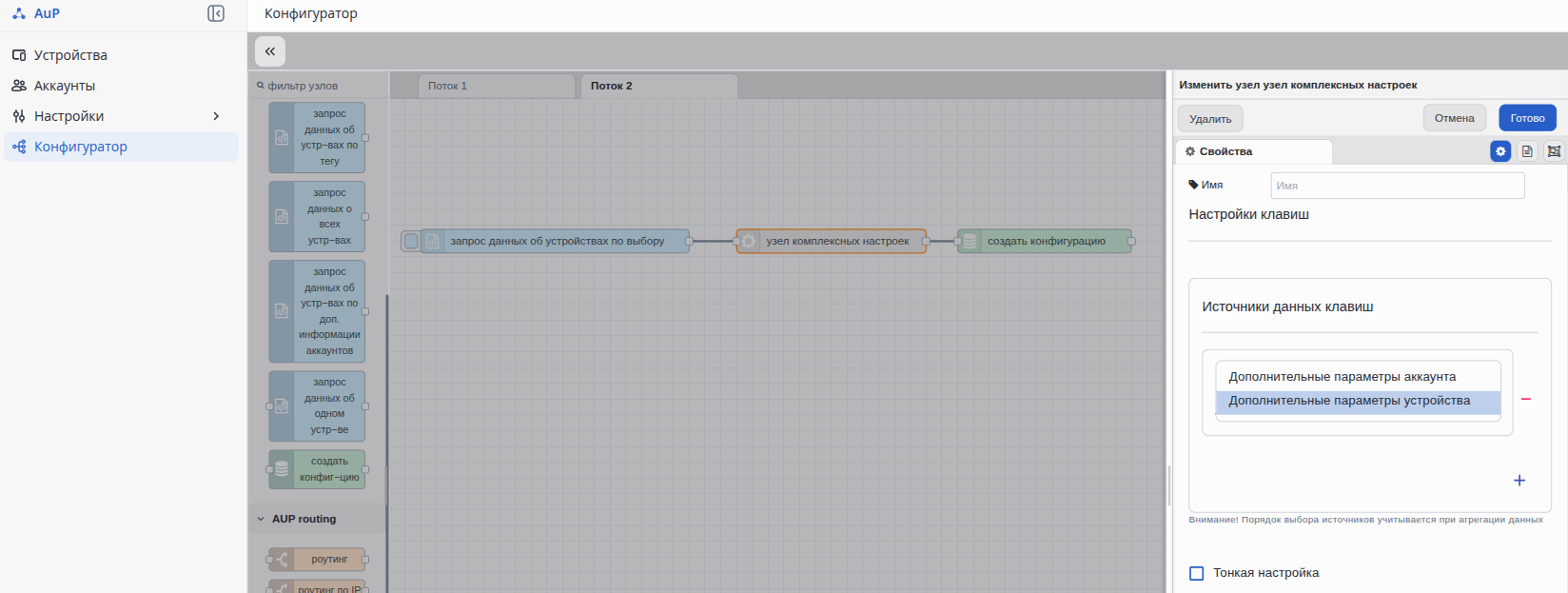The height and width of the screenshot is (593, 1568).
Task: Collapse the left sidebar panel icon
Action: pos(216,13)
